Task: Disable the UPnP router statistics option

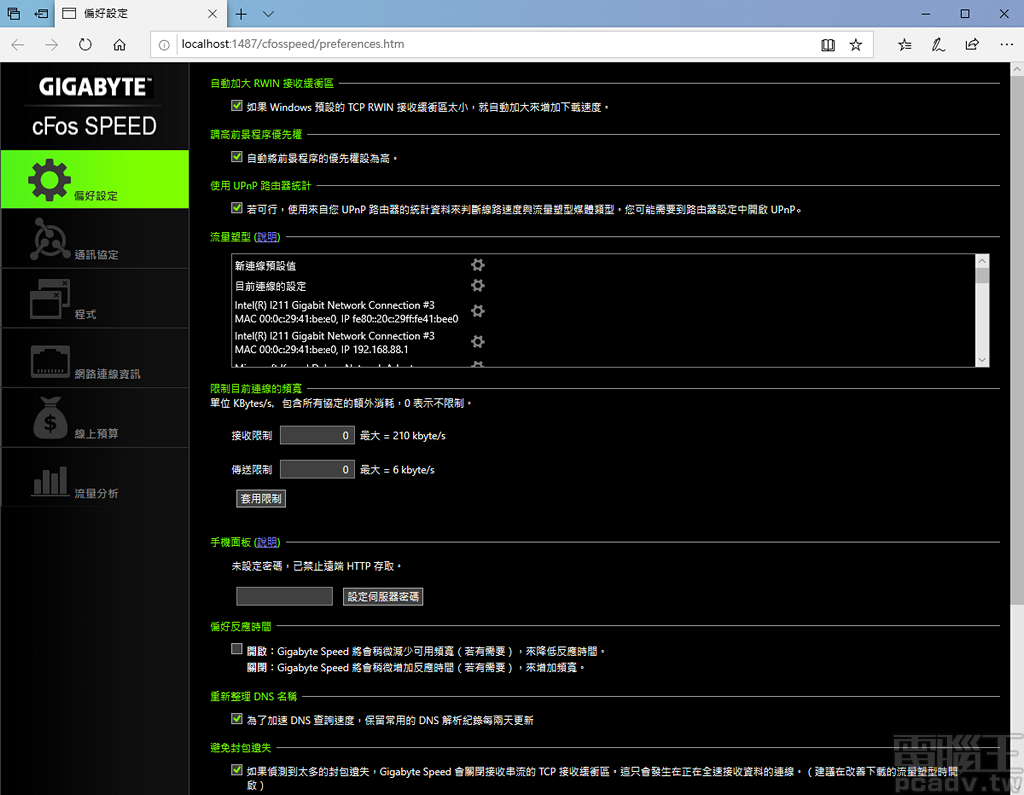Action: point(237,209)
